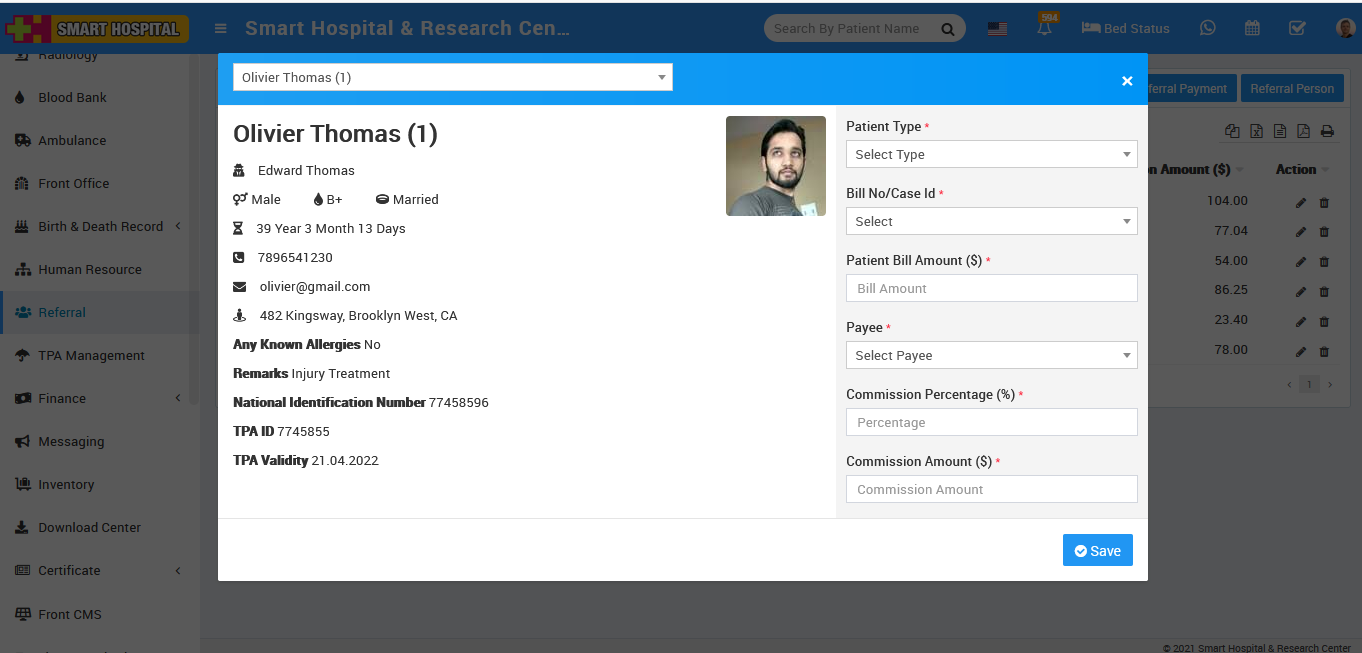
Task: Click the phone call icon in header
Action: [1207, 28]
